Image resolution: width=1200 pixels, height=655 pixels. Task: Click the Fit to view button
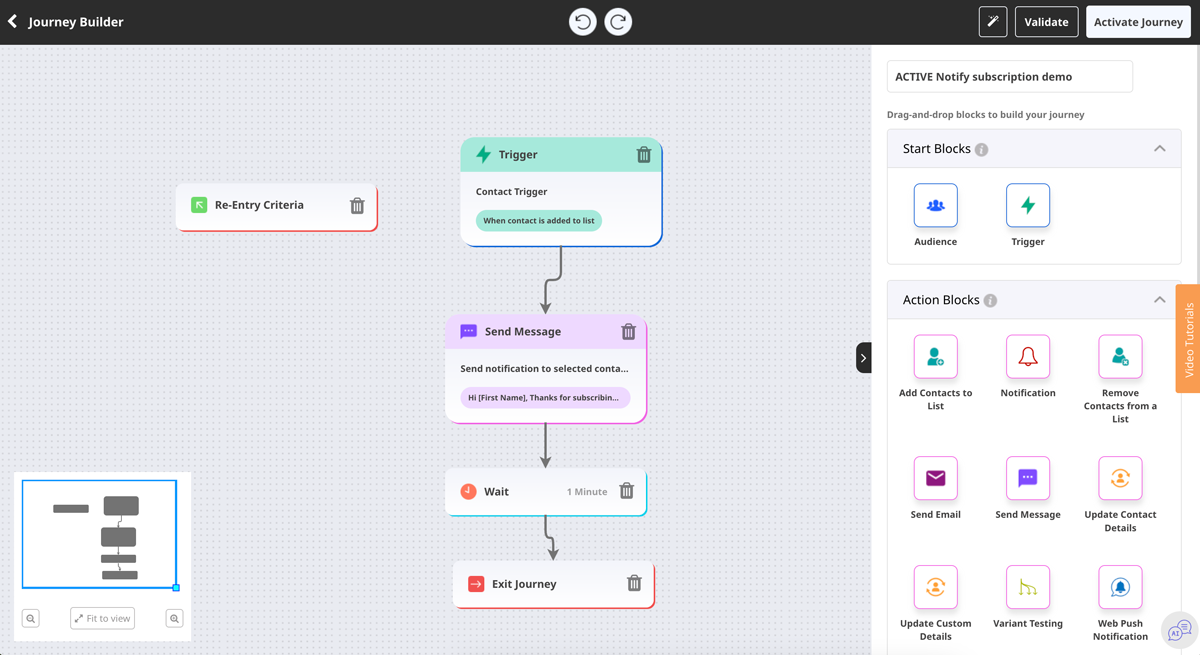[x=103, y=619]
